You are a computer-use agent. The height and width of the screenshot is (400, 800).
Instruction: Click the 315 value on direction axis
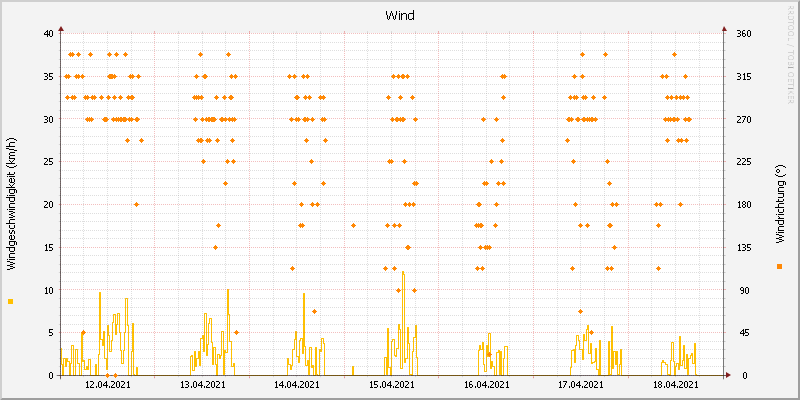[x=743, y=77]
